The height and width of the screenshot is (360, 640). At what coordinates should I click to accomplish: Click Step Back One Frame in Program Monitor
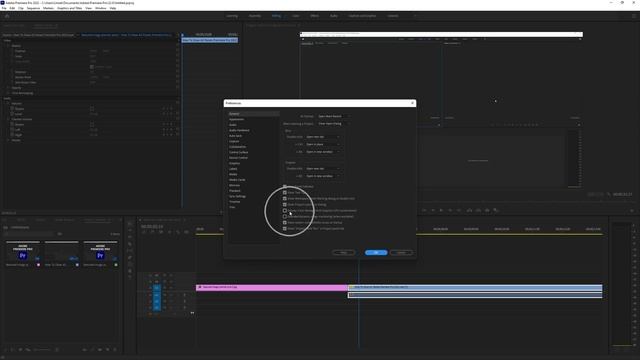tap(433, 210)
